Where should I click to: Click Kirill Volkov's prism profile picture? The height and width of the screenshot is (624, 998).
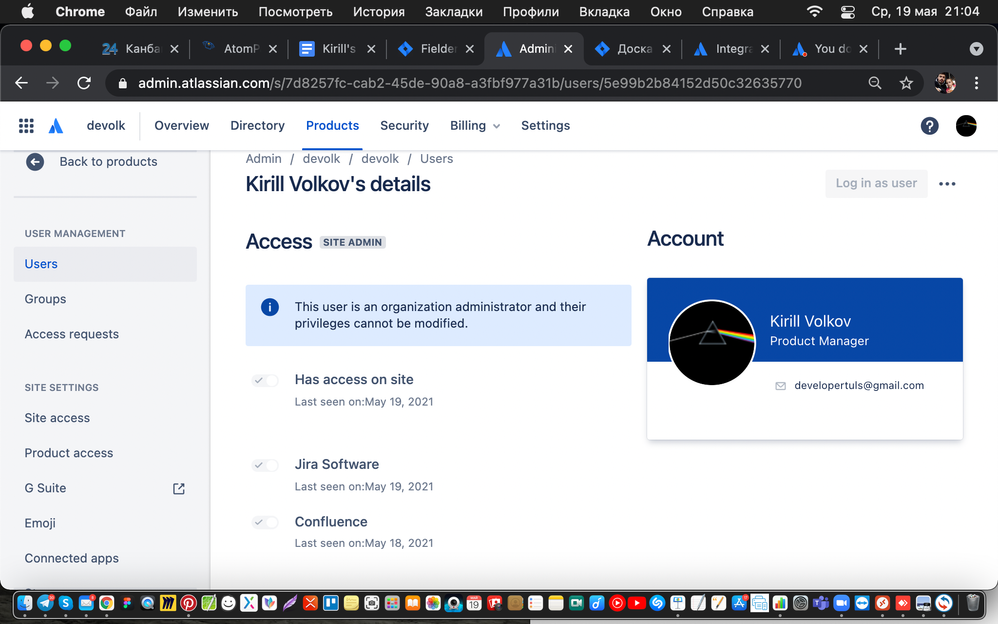tap(712, 342)
